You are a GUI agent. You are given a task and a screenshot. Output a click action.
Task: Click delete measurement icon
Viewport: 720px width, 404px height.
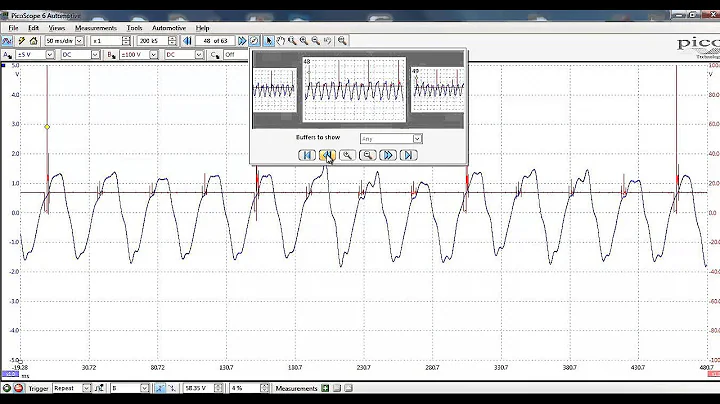pyautogui.click(x=349, y=388)
